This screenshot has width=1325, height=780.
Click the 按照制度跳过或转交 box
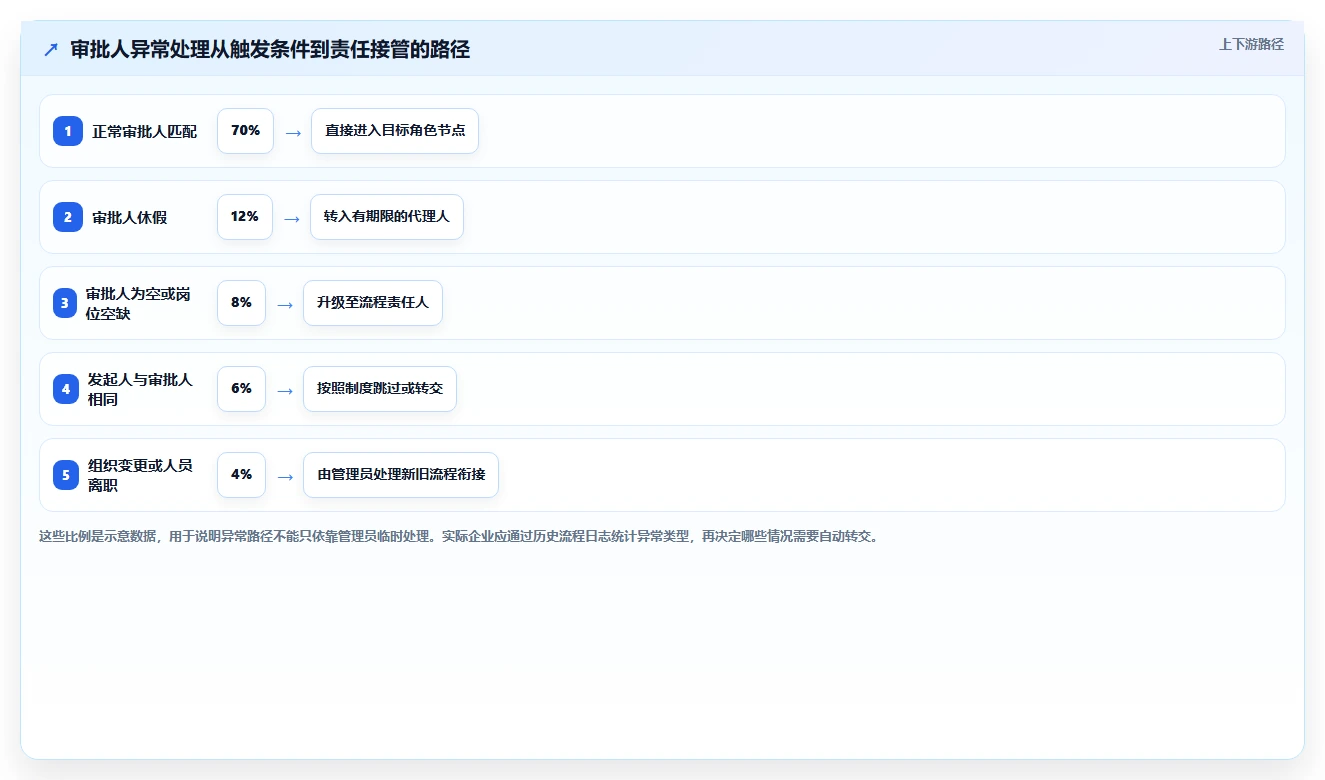[x=380, y=389]
